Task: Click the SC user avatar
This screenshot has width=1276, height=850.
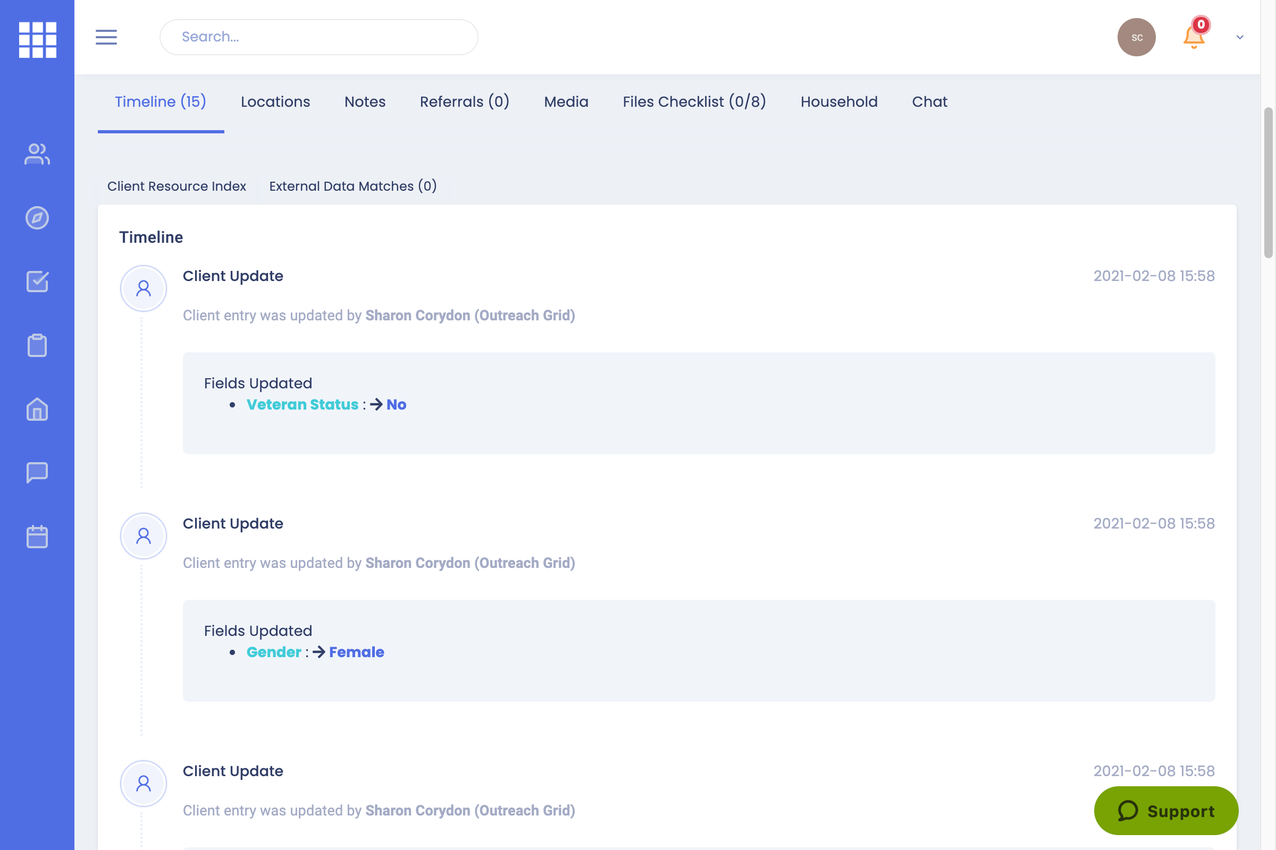Action: click(1136, 37)
